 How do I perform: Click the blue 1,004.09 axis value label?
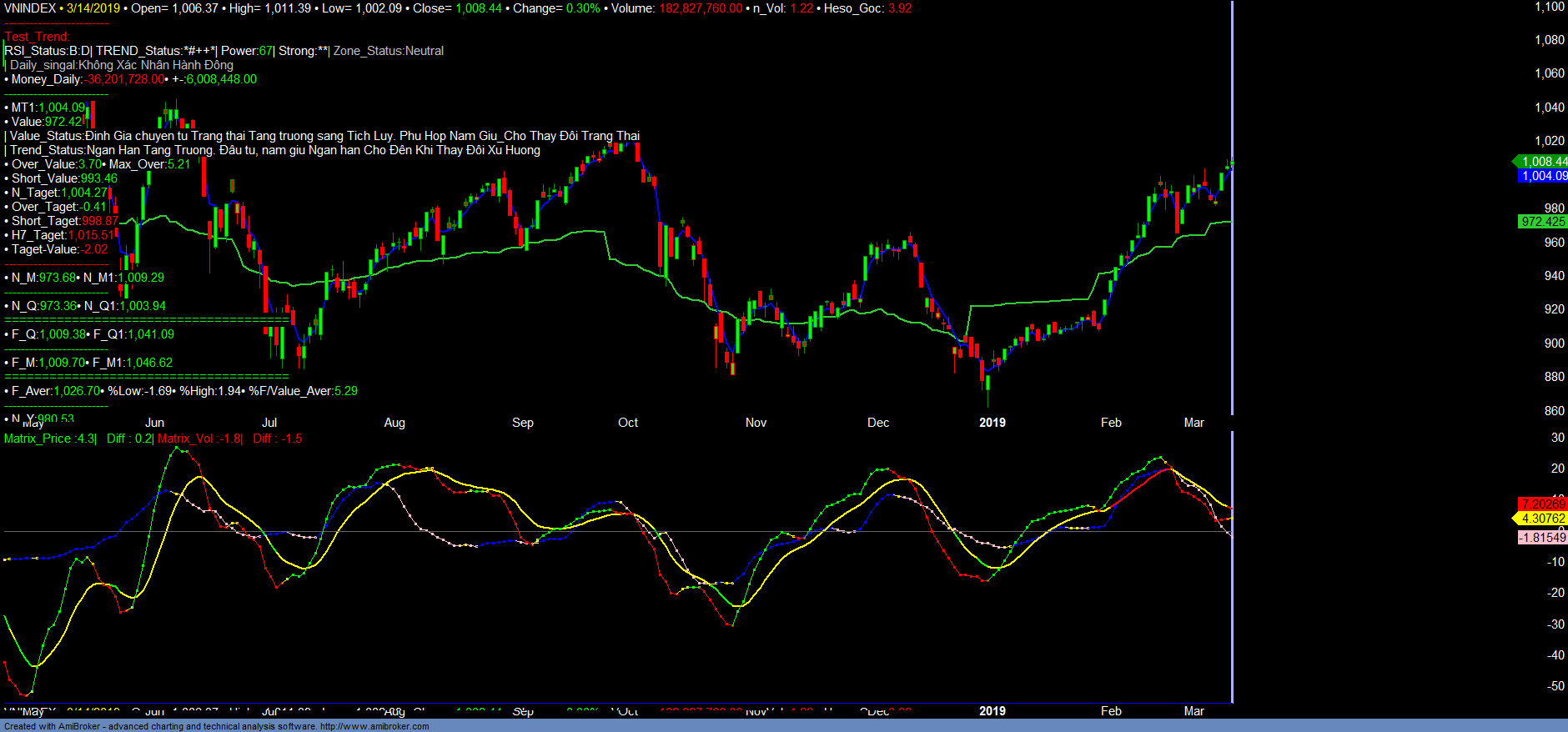coord(1543,176)
